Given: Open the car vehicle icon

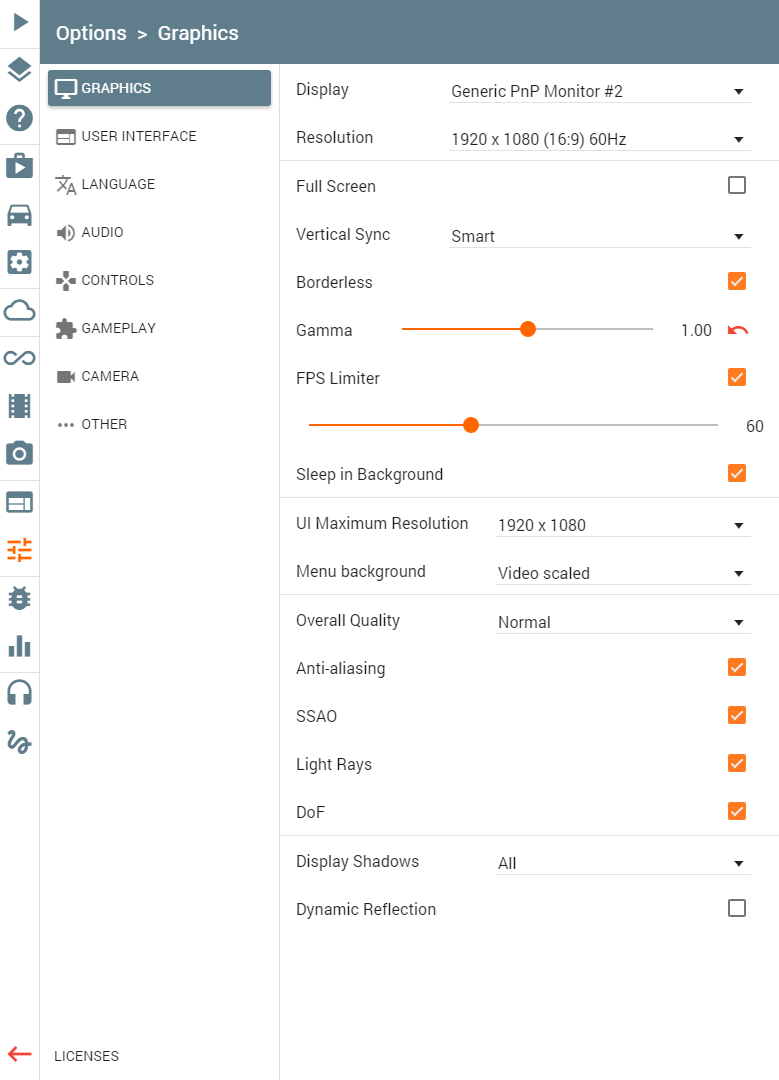Looking at the screenshot, I should pos(20,214).
